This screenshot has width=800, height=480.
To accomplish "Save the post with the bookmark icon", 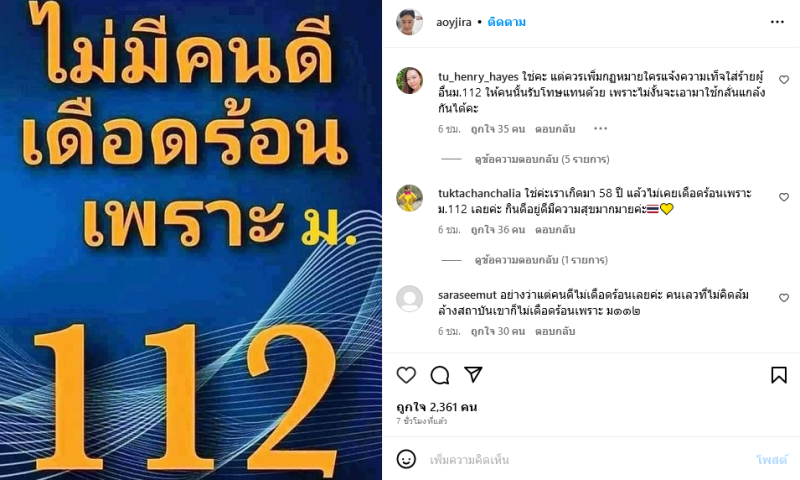I will [x=779, y=375].
